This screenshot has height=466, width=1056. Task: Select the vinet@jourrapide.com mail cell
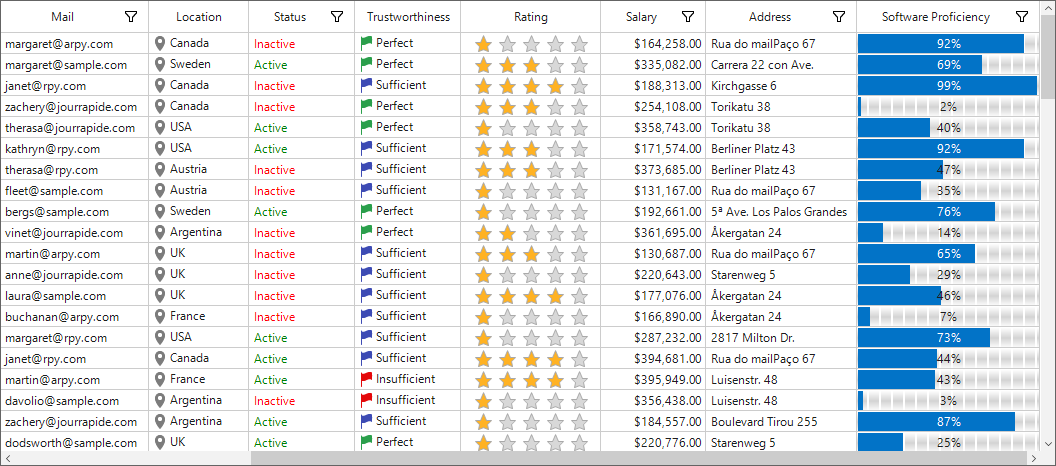point(75,232)
